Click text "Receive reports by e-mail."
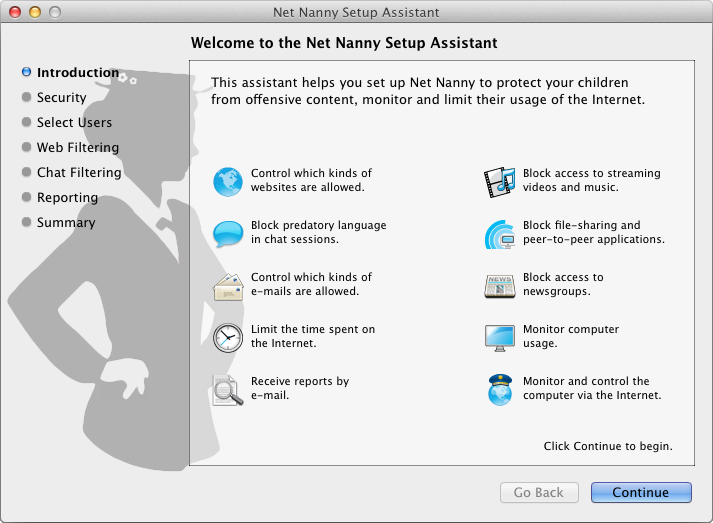Screen dimensions: 713x523 [x=300, y=388]
